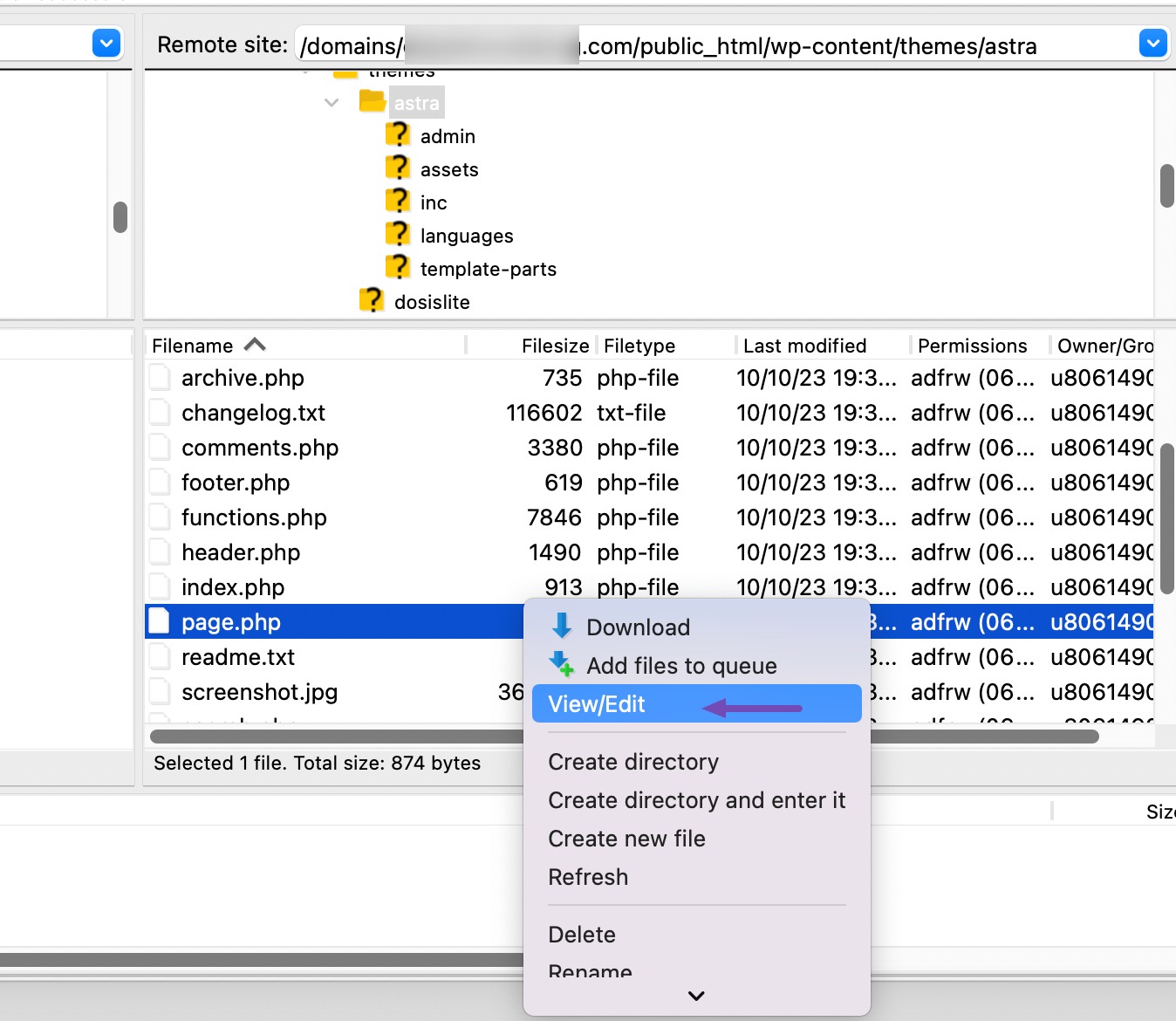The height and width of the screenshot is (1021, 1176).
Task: Click the admin folder question-mark icon
Action: pyautogui.click(x=398, y=134)
